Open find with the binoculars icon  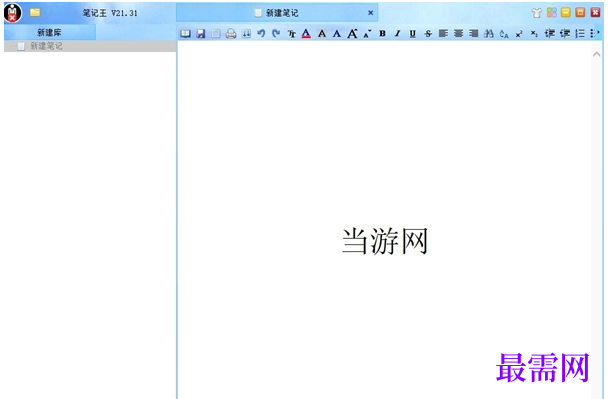489,34
